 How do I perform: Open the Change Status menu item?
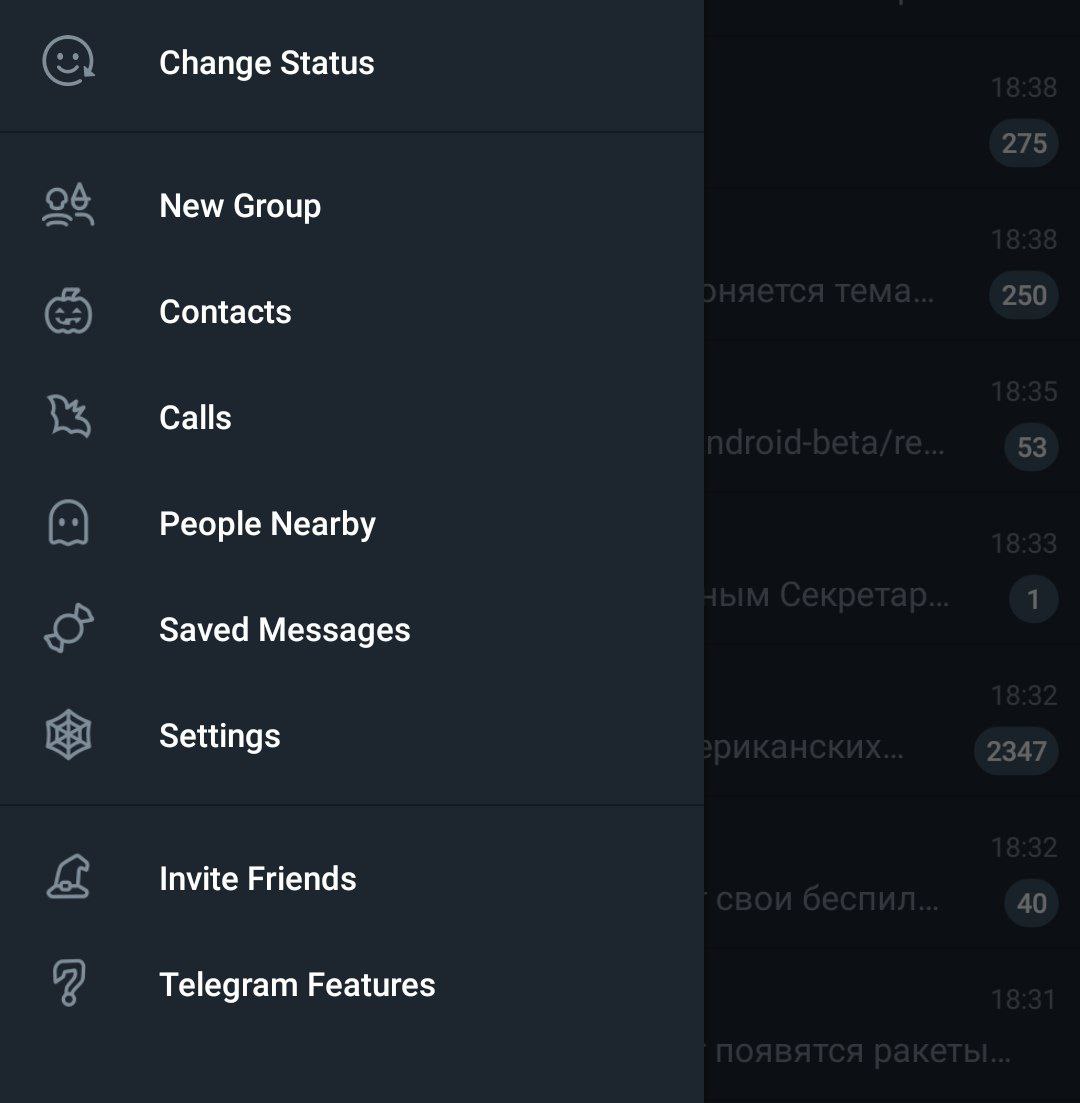[x=266, y=63]
